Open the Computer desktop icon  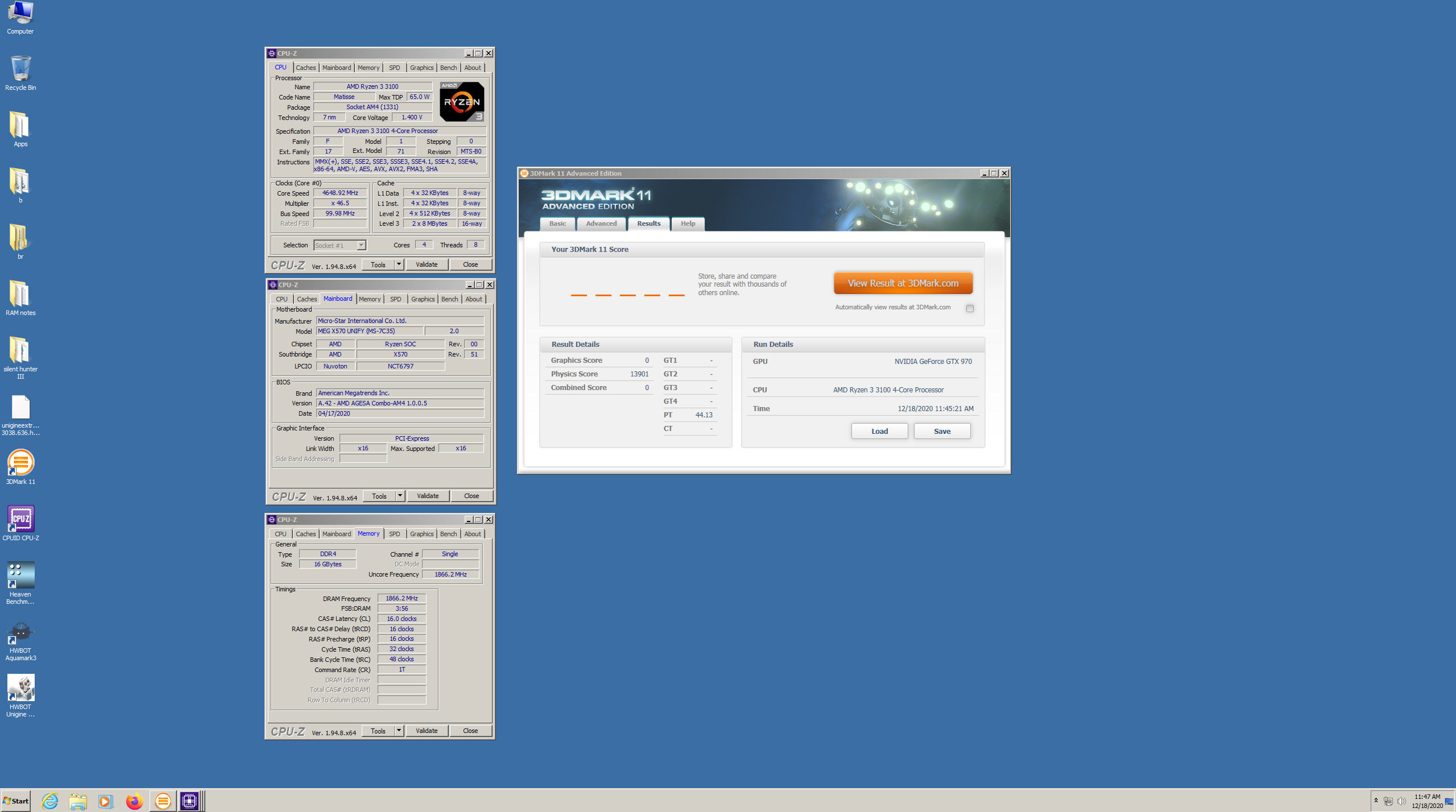(x=20, y=18)
